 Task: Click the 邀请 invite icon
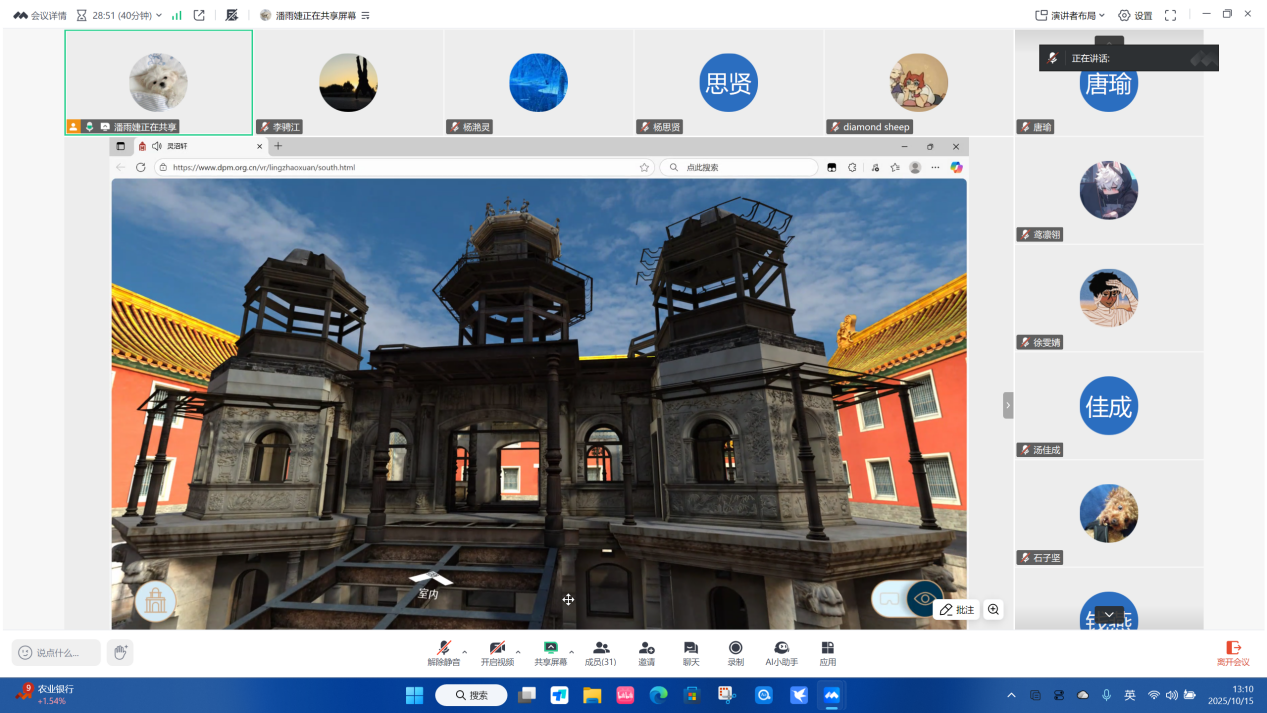(x=647, y=652)
